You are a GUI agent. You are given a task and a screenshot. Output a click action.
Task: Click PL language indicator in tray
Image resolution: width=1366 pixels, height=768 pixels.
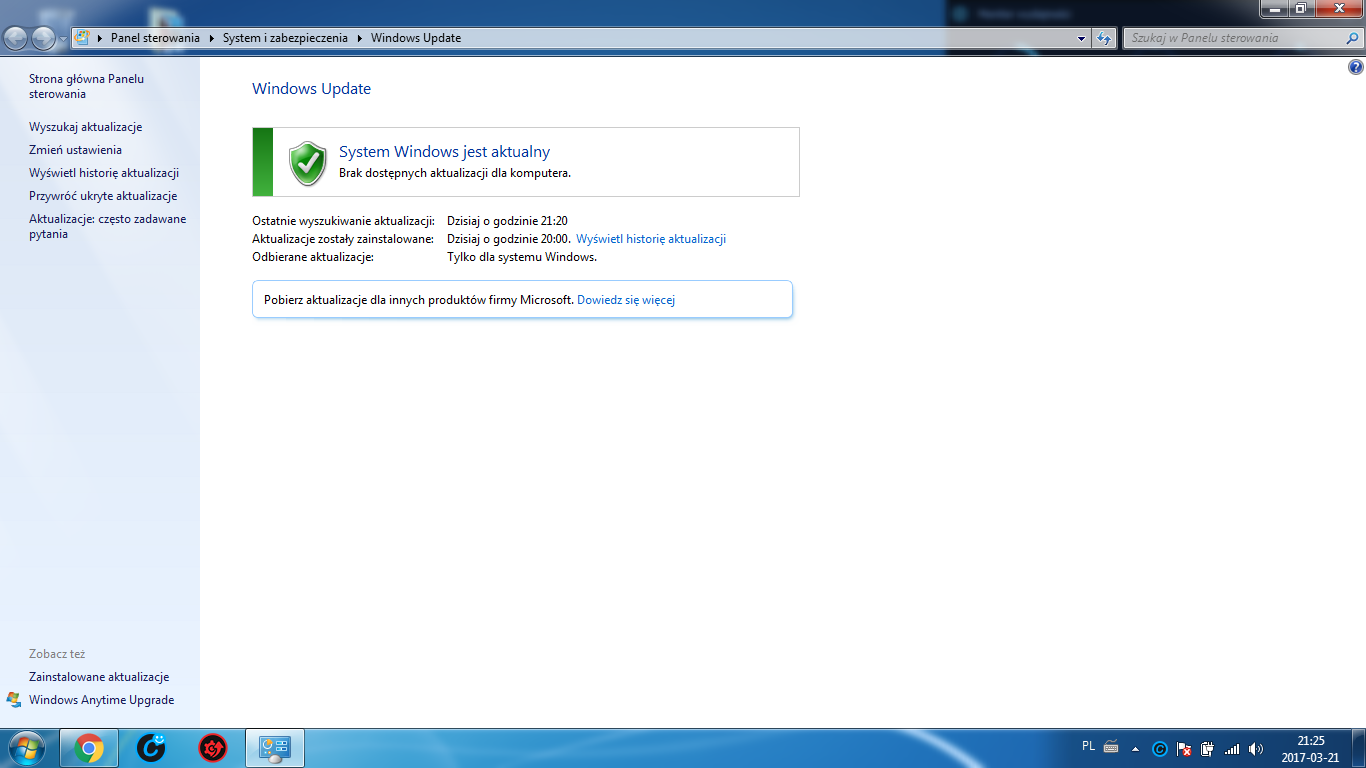[x=1088, y=746]
